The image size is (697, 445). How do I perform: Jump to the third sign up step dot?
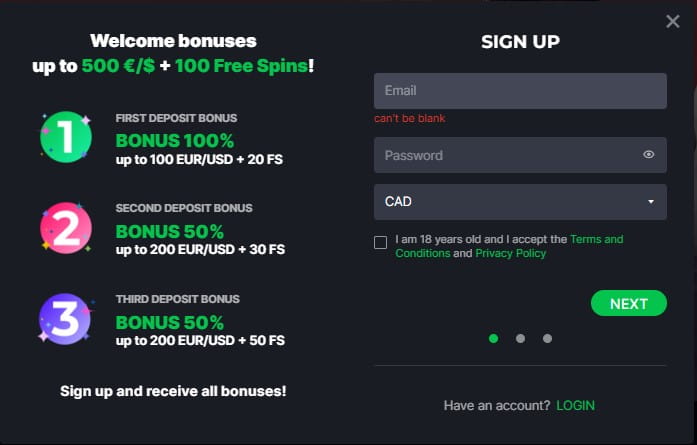click(547, 338)
